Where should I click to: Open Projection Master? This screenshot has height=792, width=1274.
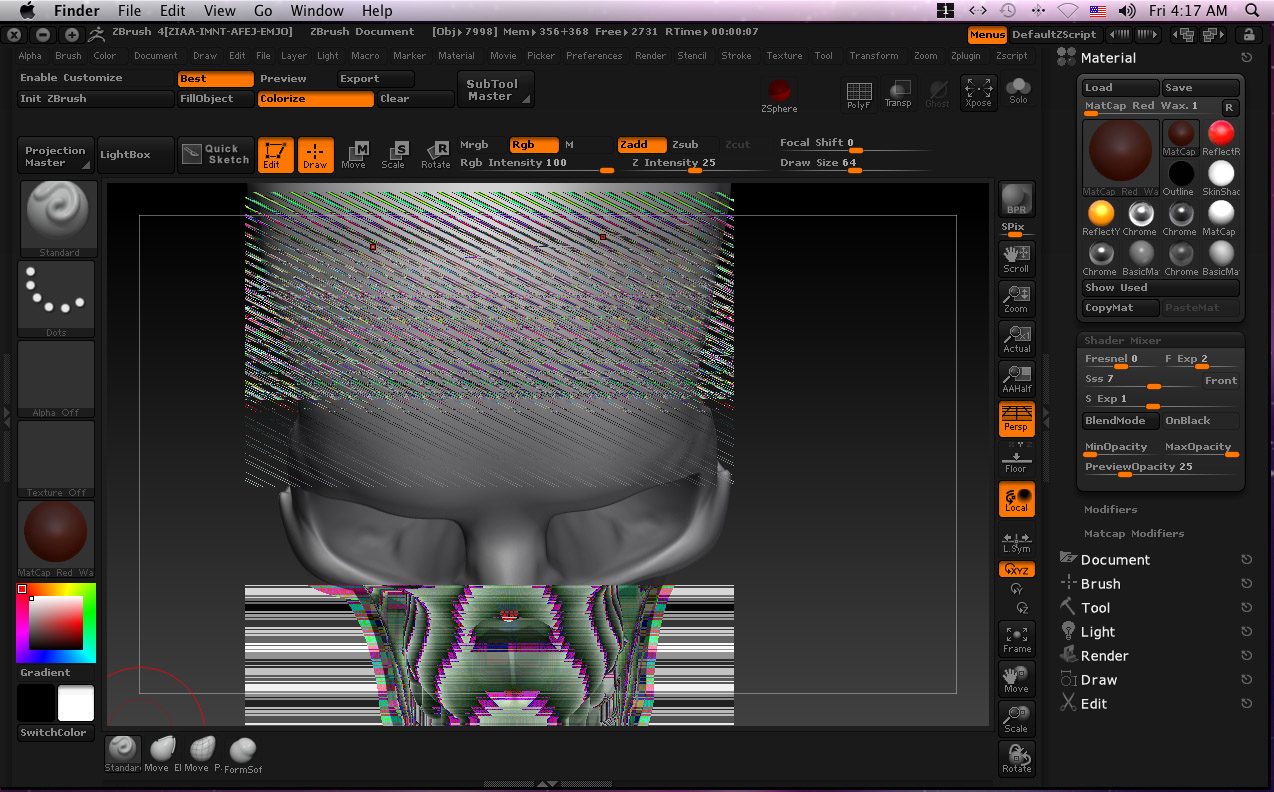pos(55,155)
